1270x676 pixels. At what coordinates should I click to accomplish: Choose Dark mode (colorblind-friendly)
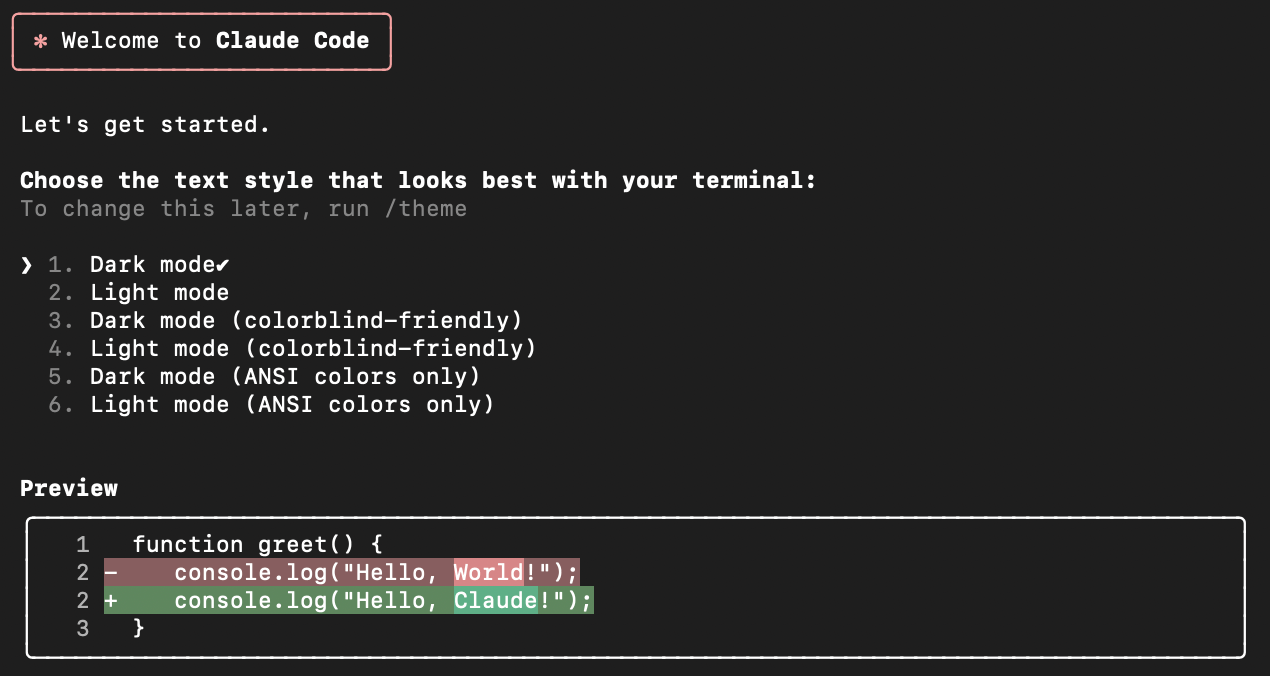pyautogui.click(x=306, y=321)
